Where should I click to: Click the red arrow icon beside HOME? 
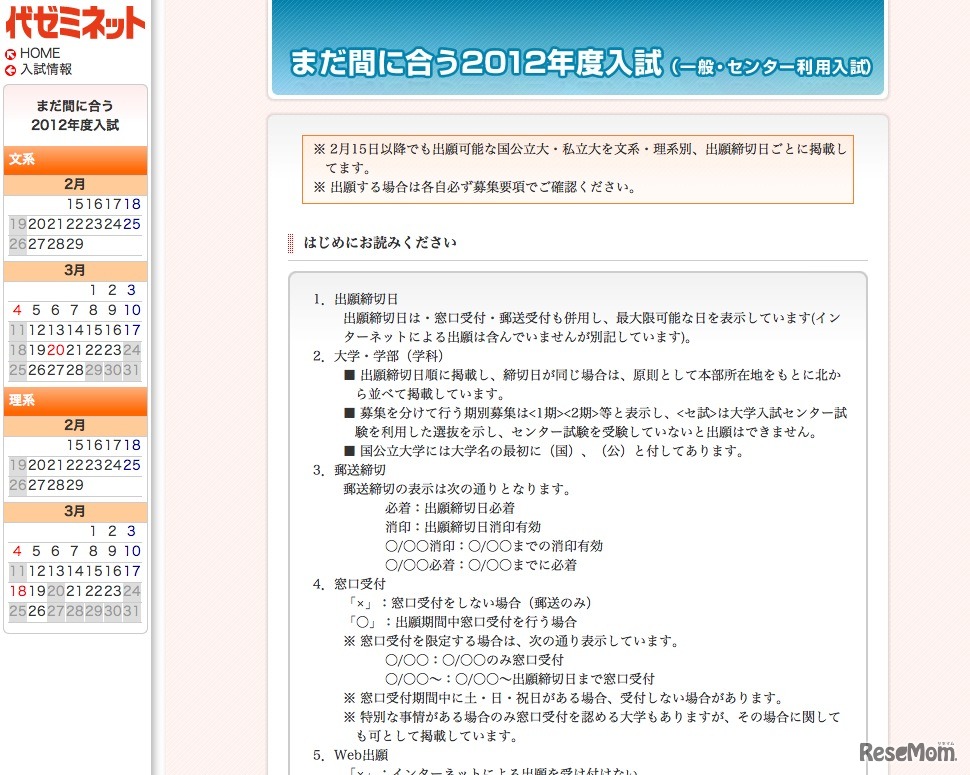[12, 53]
